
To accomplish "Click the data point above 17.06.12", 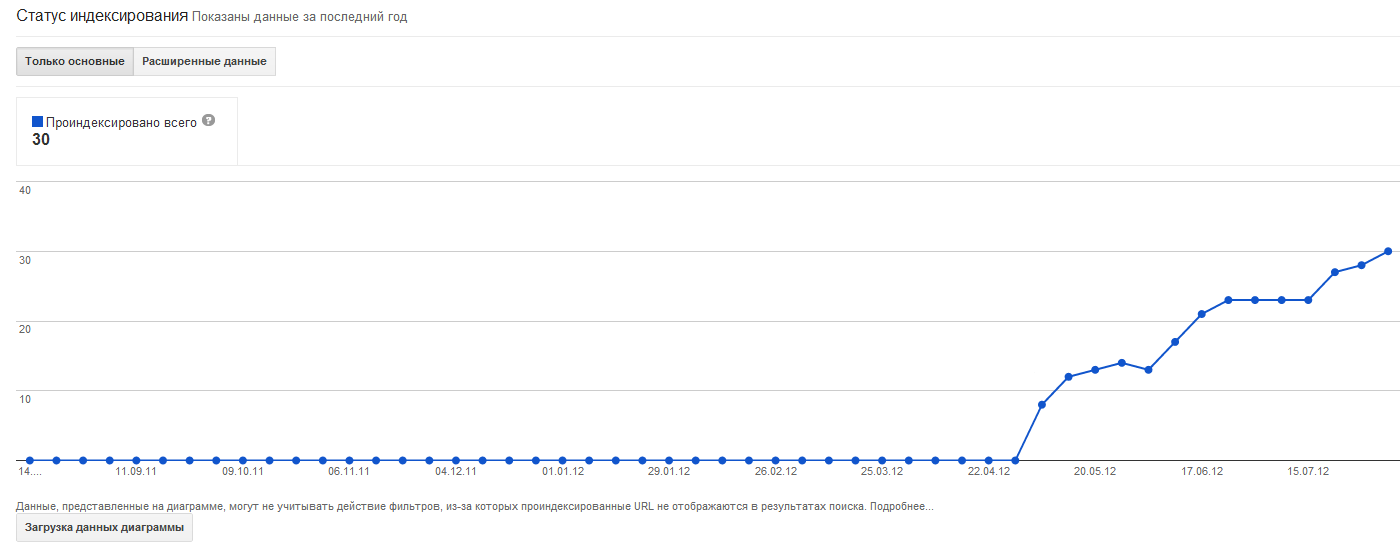I will coord(1202,314).
